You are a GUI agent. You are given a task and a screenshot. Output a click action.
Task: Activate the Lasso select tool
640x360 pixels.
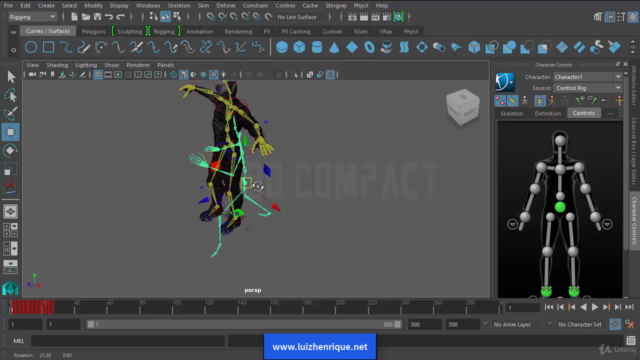11,95
